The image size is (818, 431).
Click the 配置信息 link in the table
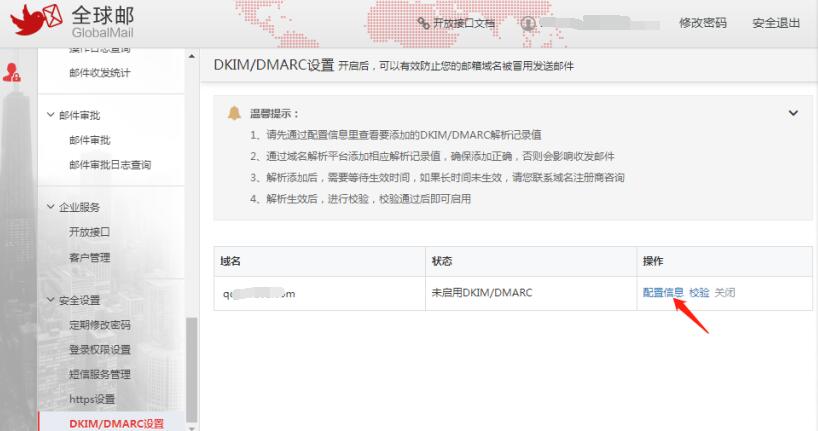[662, 293]
